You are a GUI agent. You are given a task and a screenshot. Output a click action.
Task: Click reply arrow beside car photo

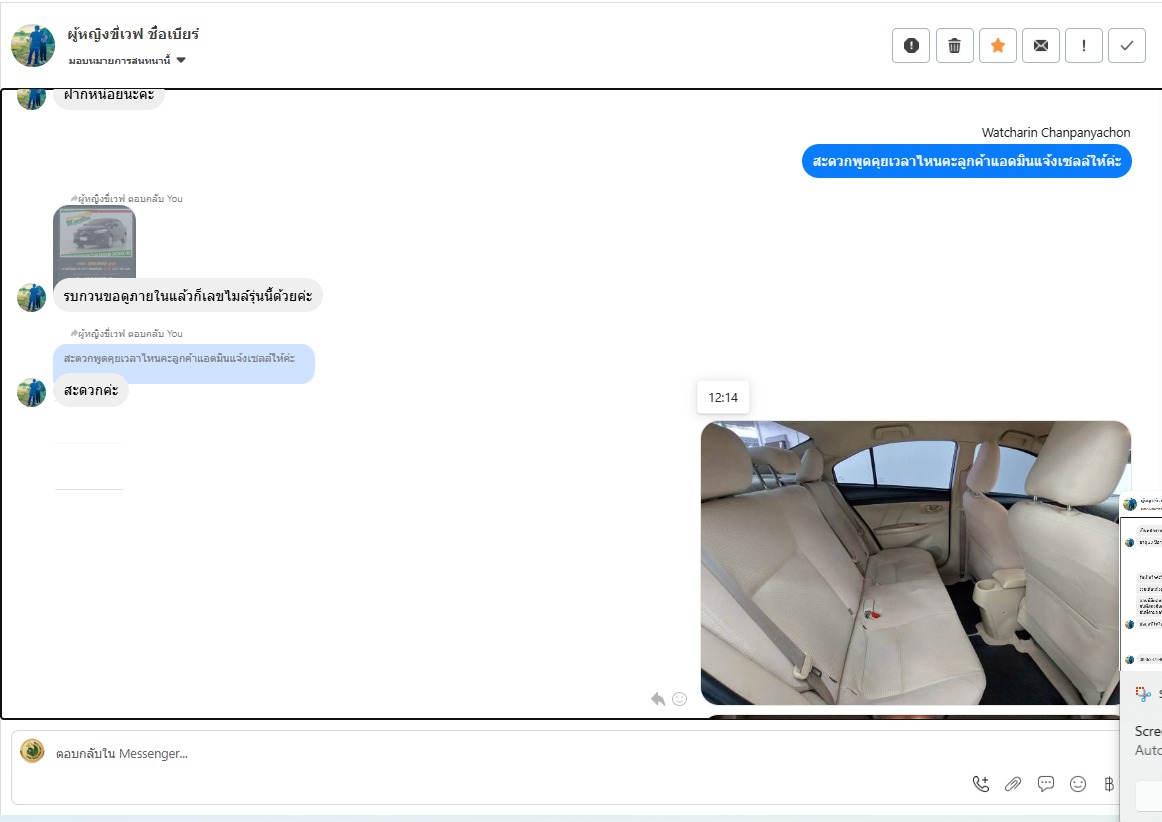pyautogui.click(x=657, y=699)
